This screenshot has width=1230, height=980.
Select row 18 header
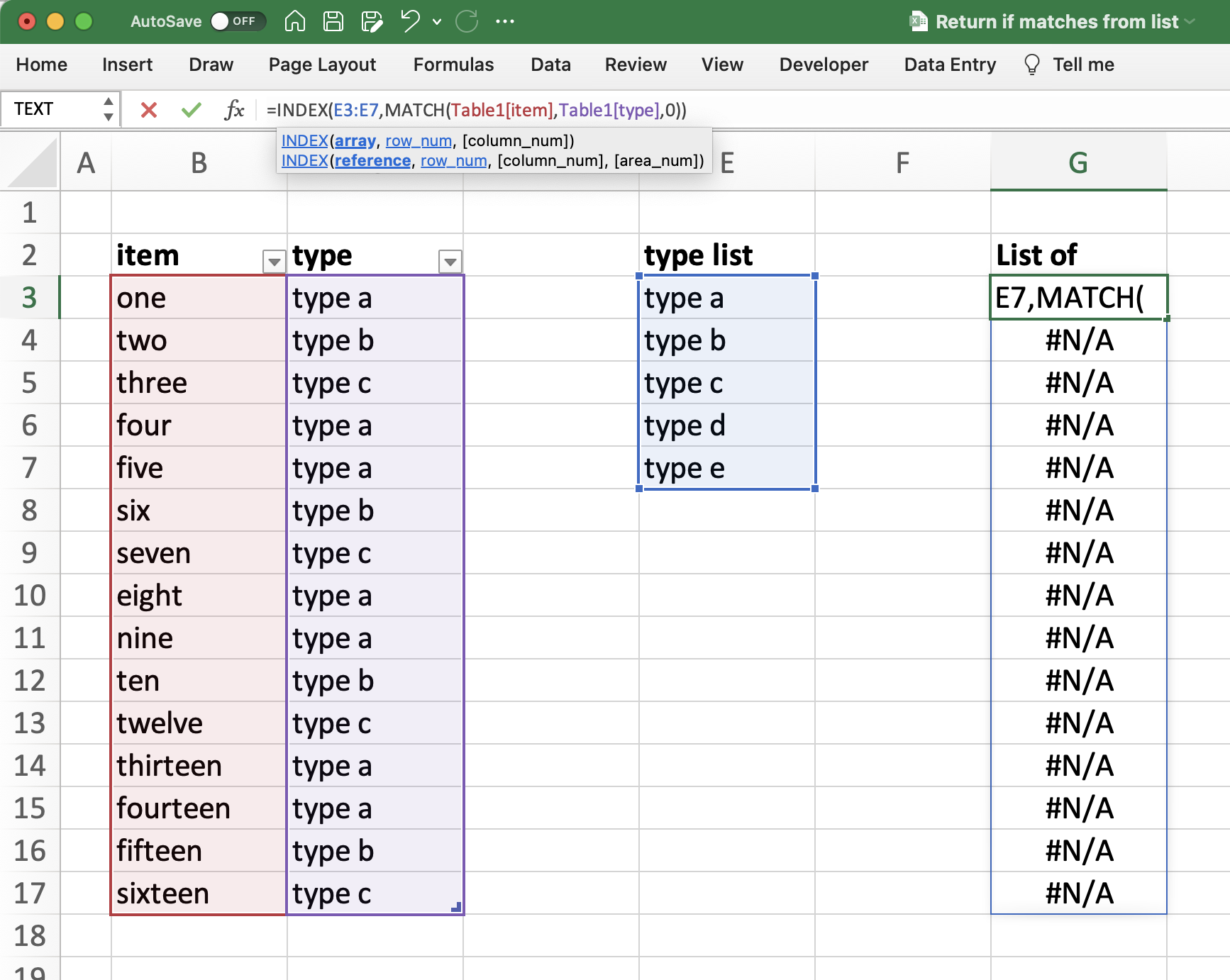(x=29, y=935)
